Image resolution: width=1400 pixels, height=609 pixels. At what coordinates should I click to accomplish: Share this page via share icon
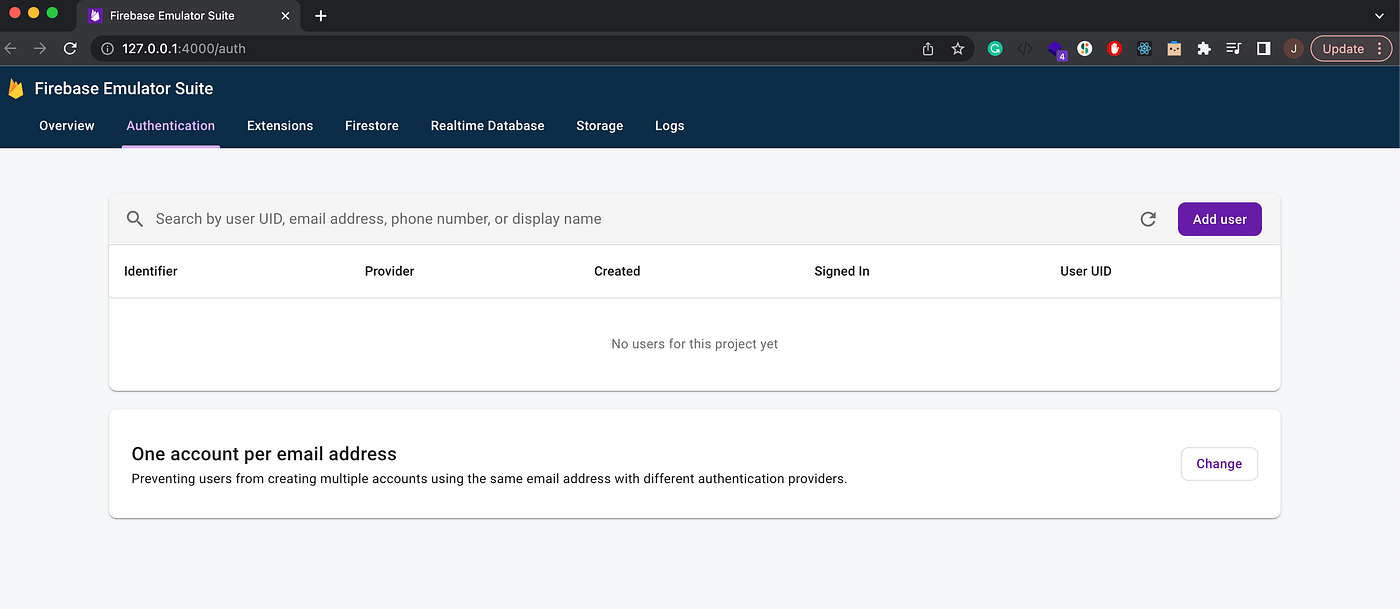928,48
